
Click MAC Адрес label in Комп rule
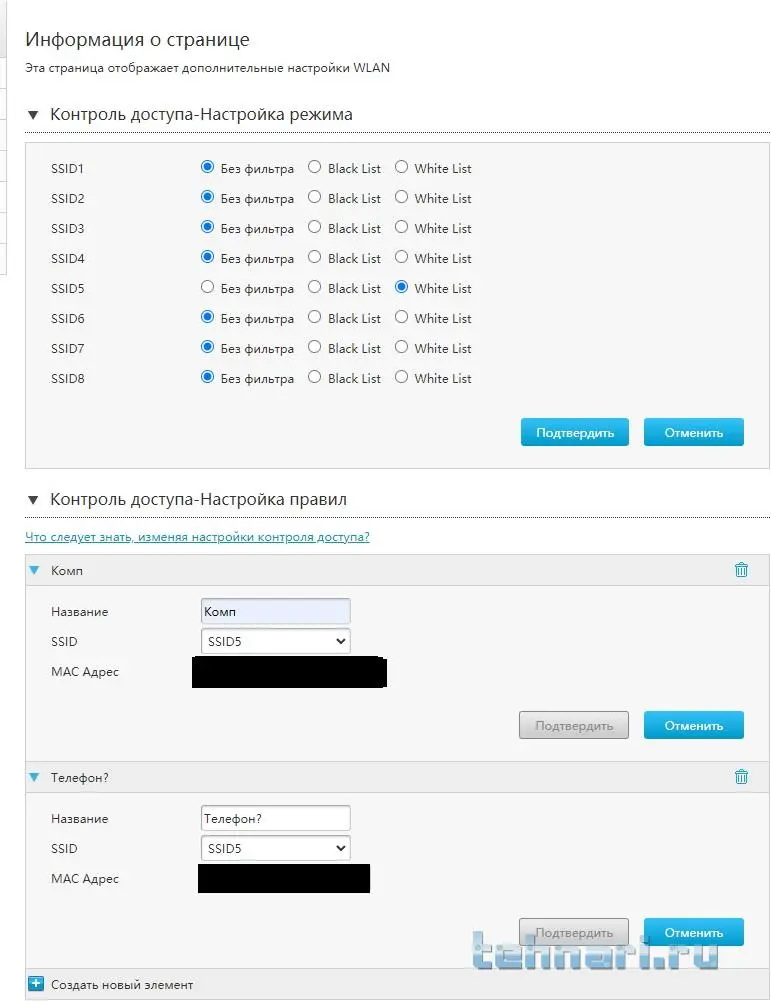coord(85,672)
